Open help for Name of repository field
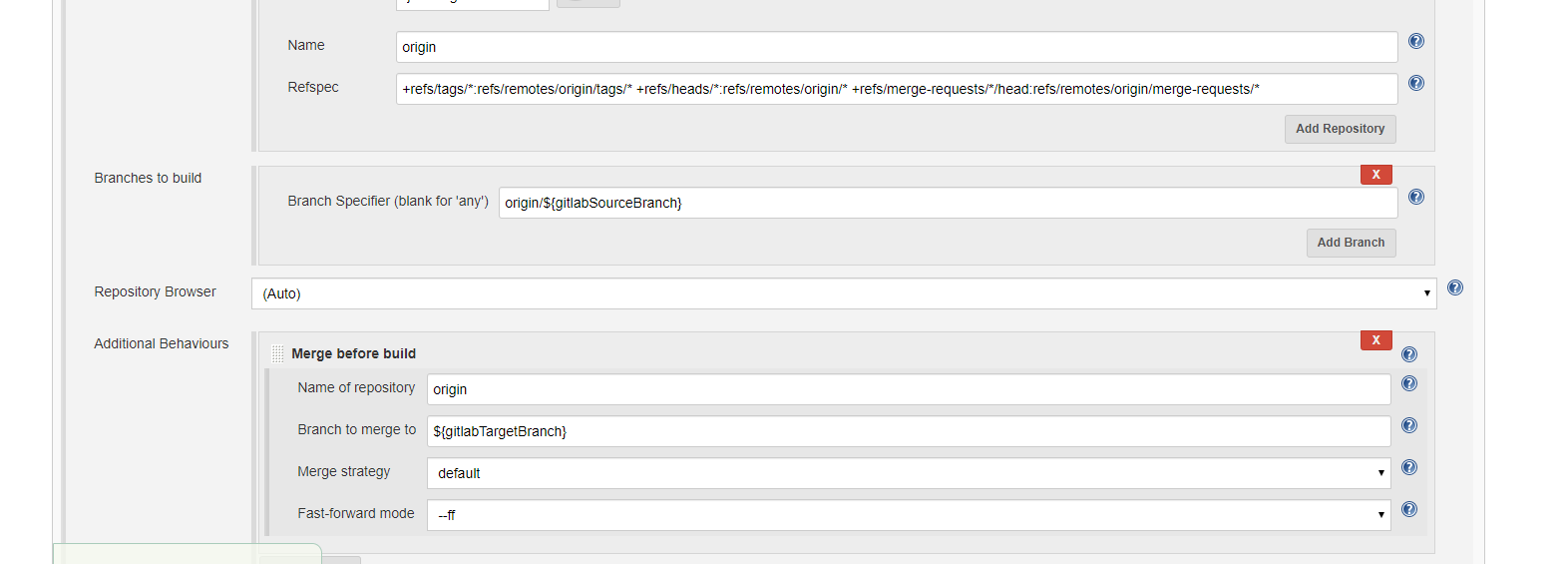 coord(1408,383)
